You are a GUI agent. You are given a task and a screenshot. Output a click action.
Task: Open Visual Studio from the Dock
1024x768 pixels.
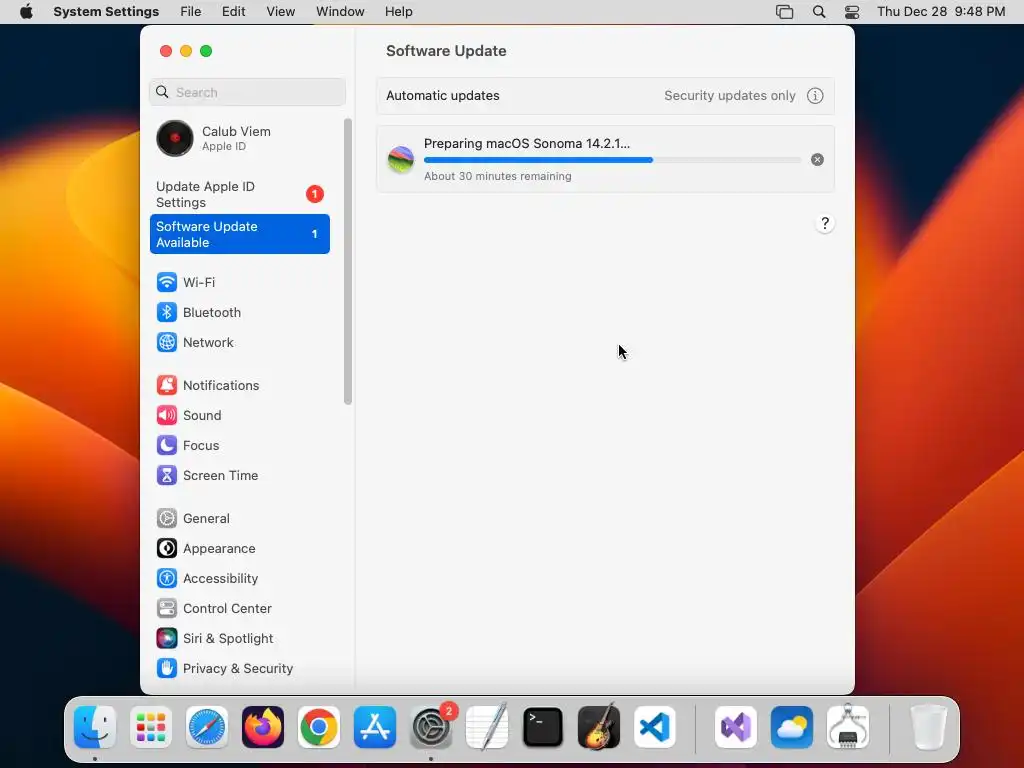pyautogui.click(x=736, y=727)
